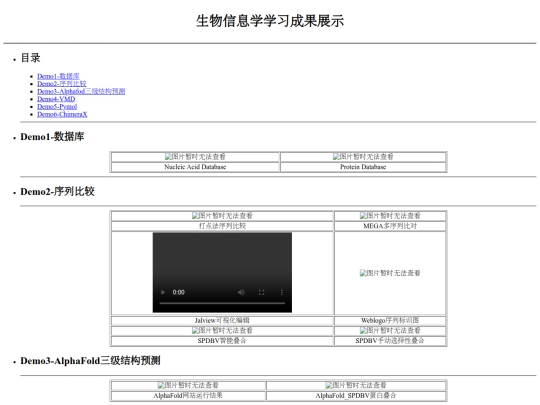Click the broken image above 打点法序列比较
The image size is (540, 405).
point(222,216)
